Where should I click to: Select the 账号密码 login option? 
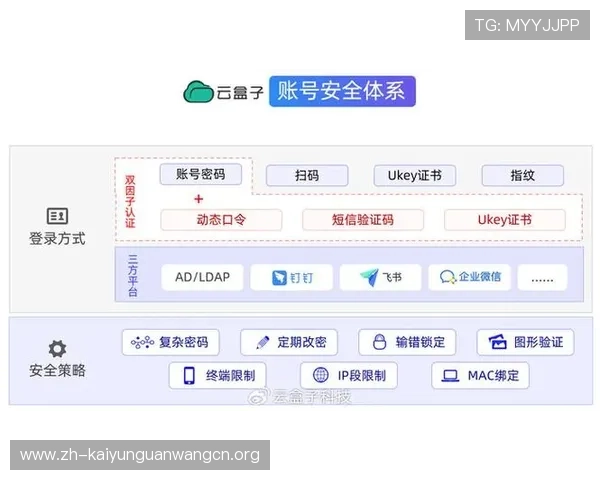pyautogui.click(x=201, y=175)
